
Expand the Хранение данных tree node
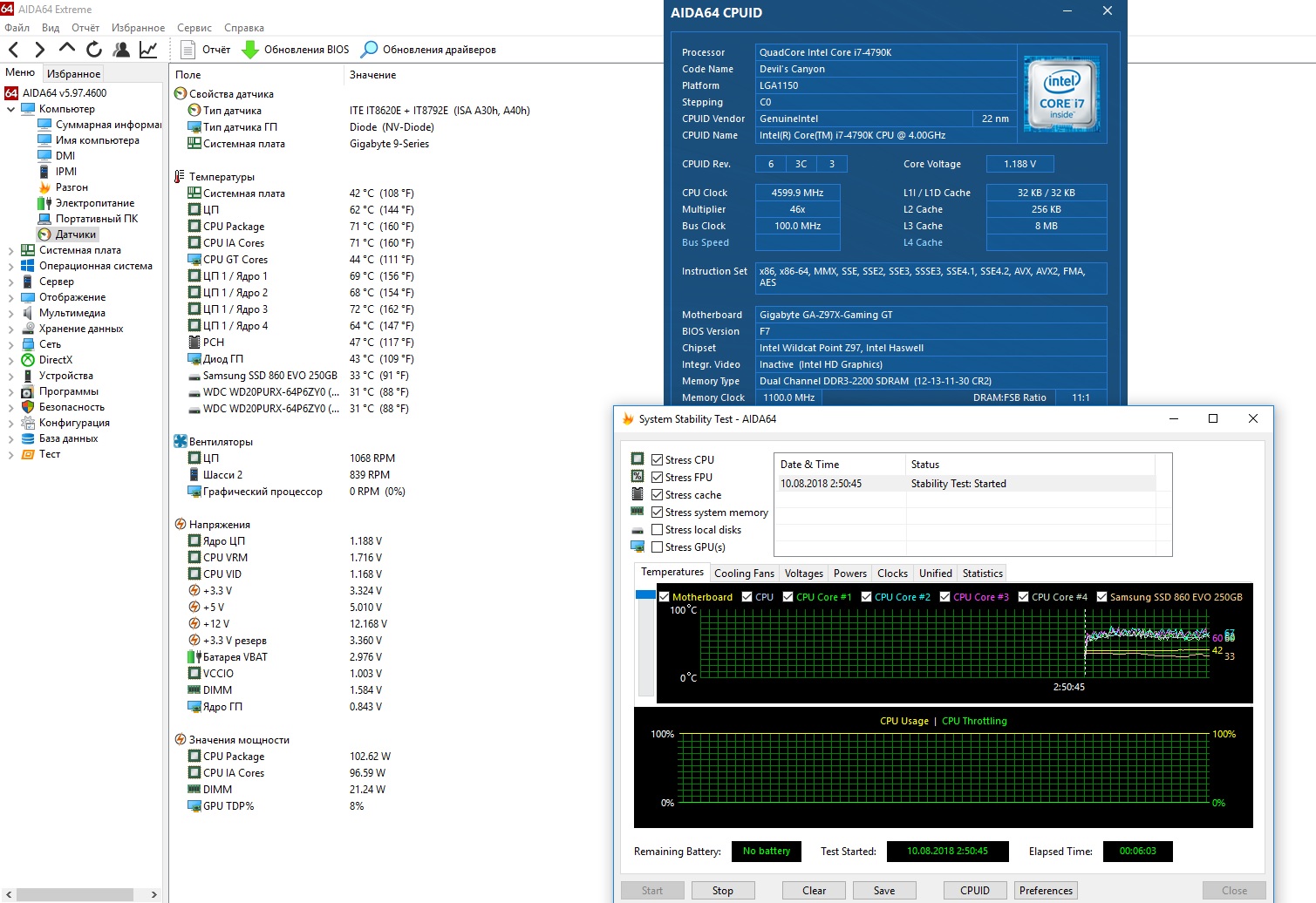point(10,329)
